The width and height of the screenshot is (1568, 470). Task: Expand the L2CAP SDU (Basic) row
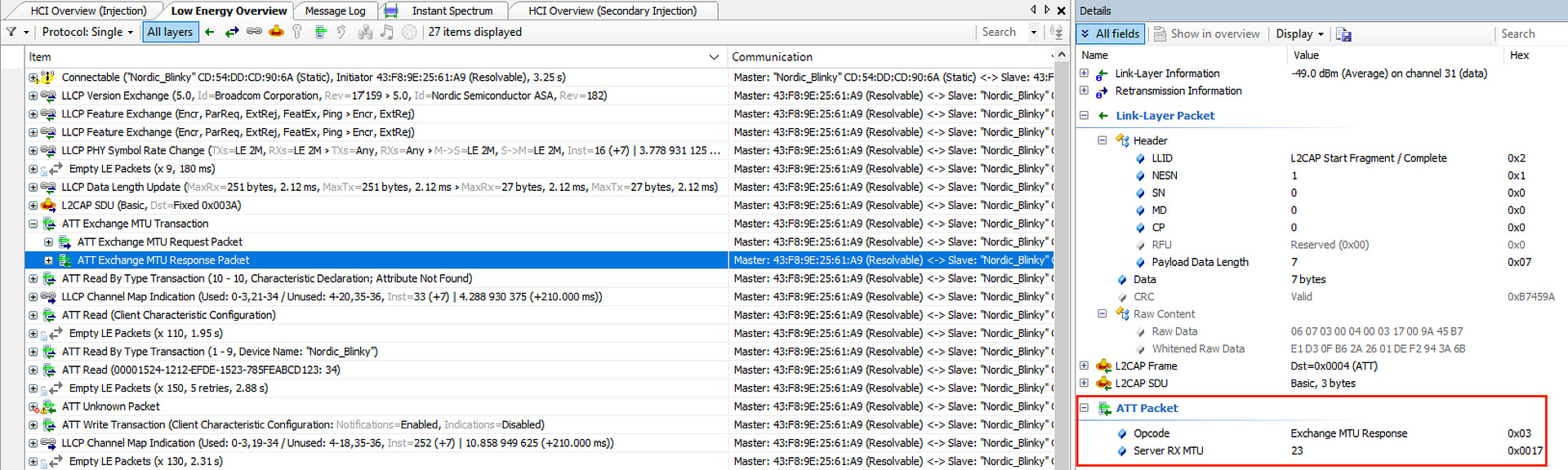tap(33, 206)
